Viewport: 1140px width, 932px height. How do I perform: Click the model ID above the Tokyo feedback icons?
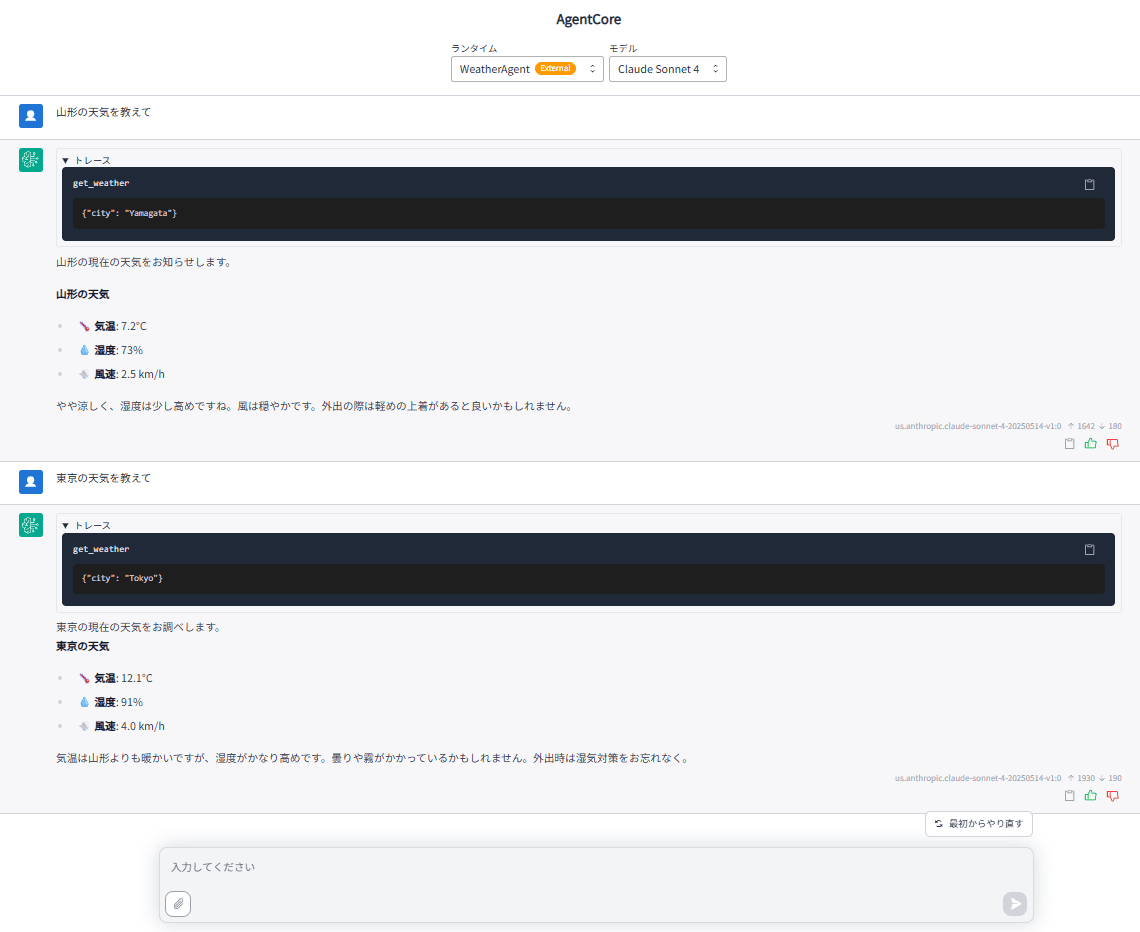point(977,778)
